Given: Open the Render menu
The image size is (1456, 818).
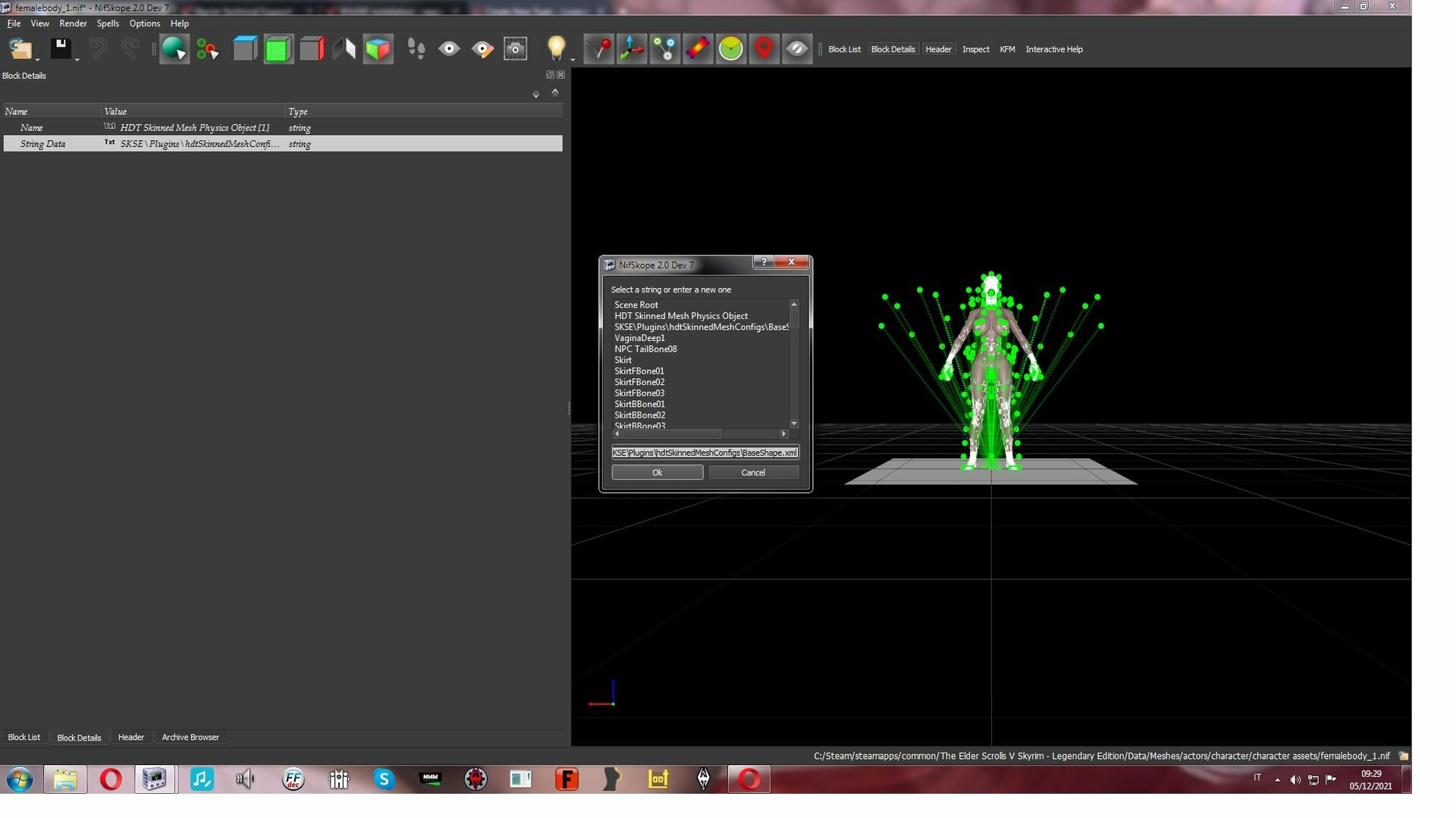Looking at the screenshot, I should pyautogui.click(x=73, y=24).
